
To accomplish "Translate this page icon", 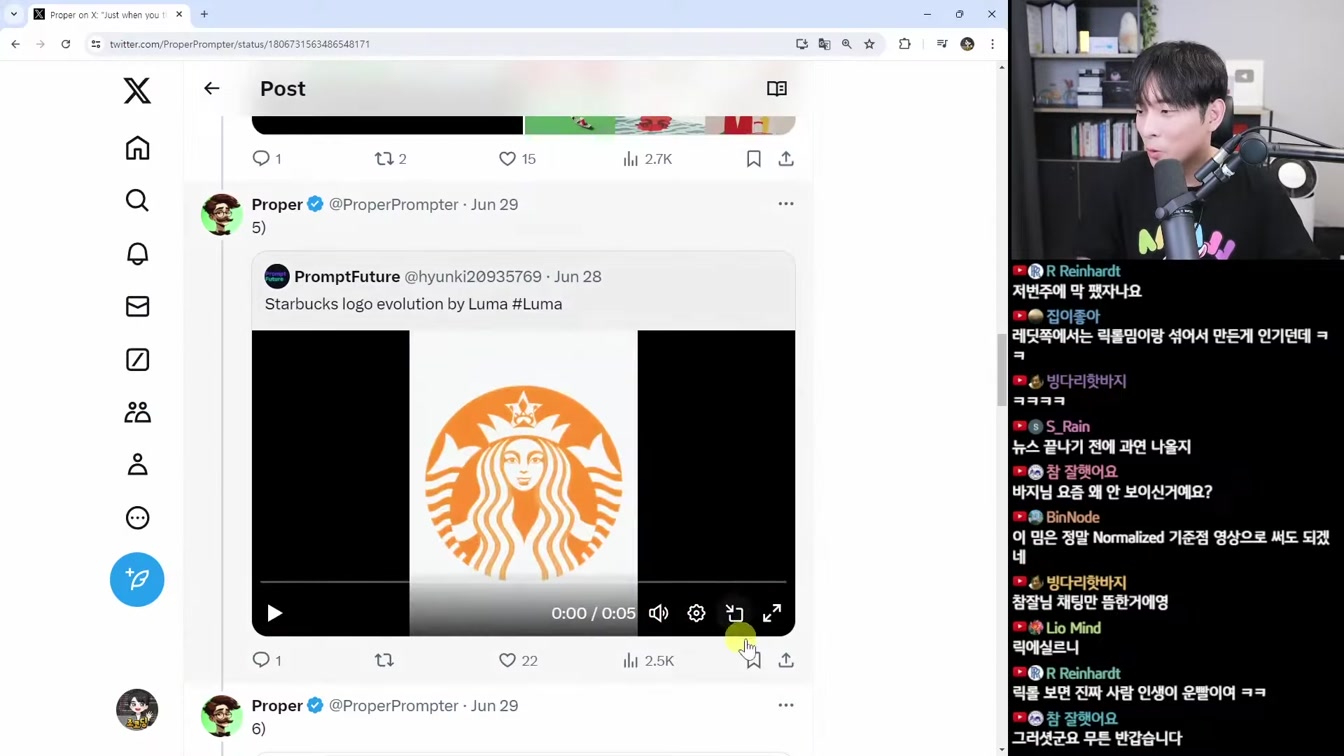I will pos(824,44).
